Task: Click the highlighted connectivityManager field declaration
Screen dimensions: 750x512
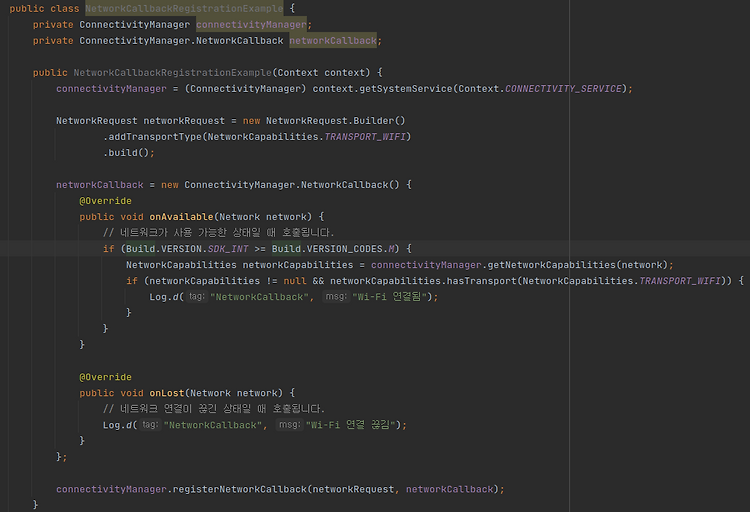Action: tap(251, 24)
